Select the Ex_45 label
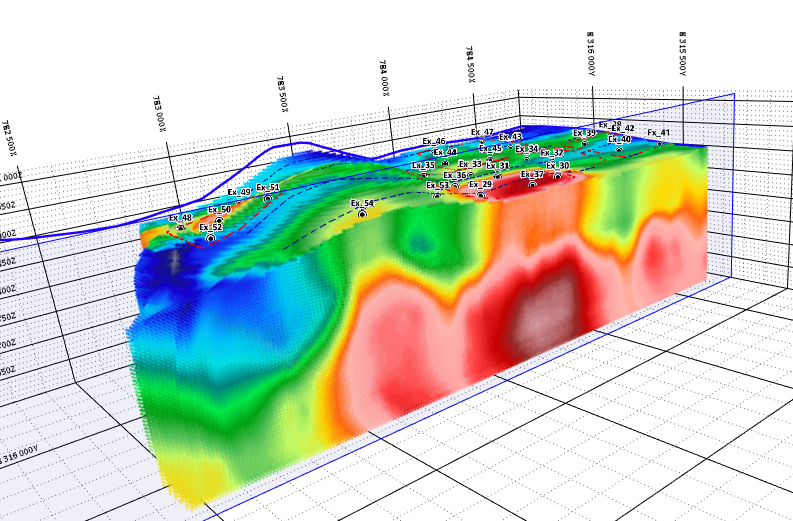The width and height of the screenshot is (793, 521). pos(491,148)
